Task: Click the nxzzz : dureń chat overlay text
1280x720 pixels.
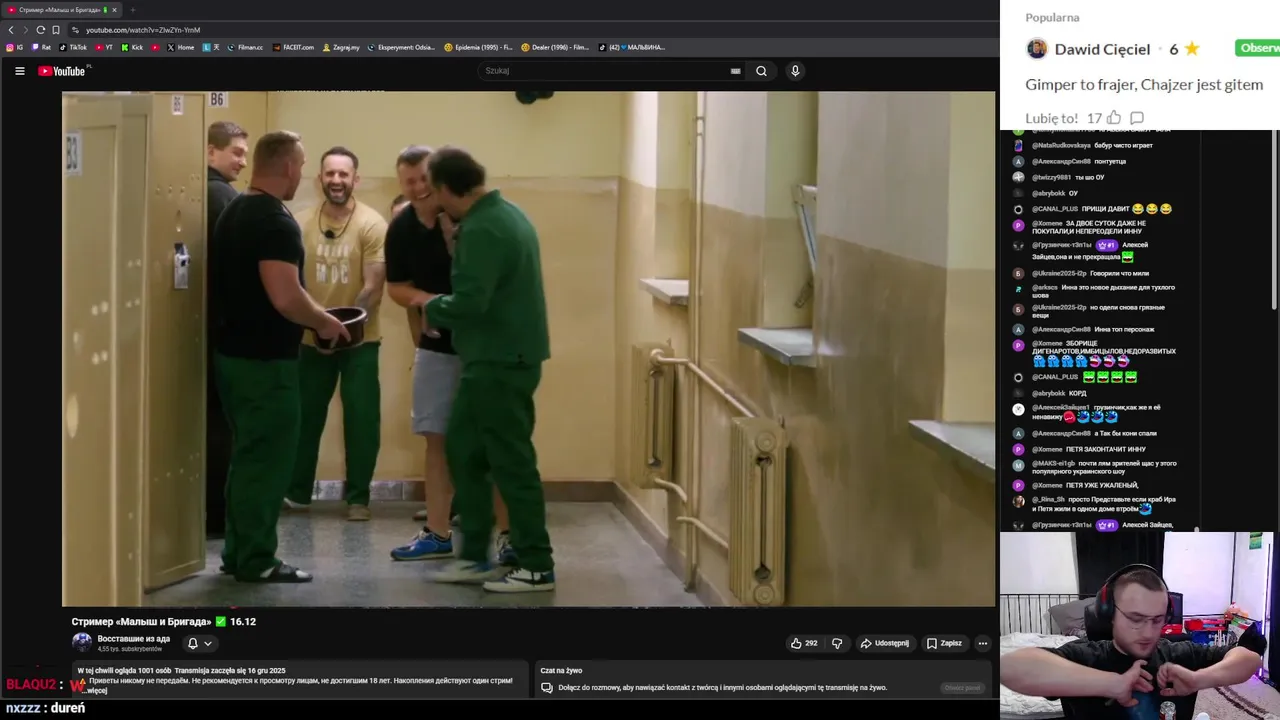Action: (45, 708)
